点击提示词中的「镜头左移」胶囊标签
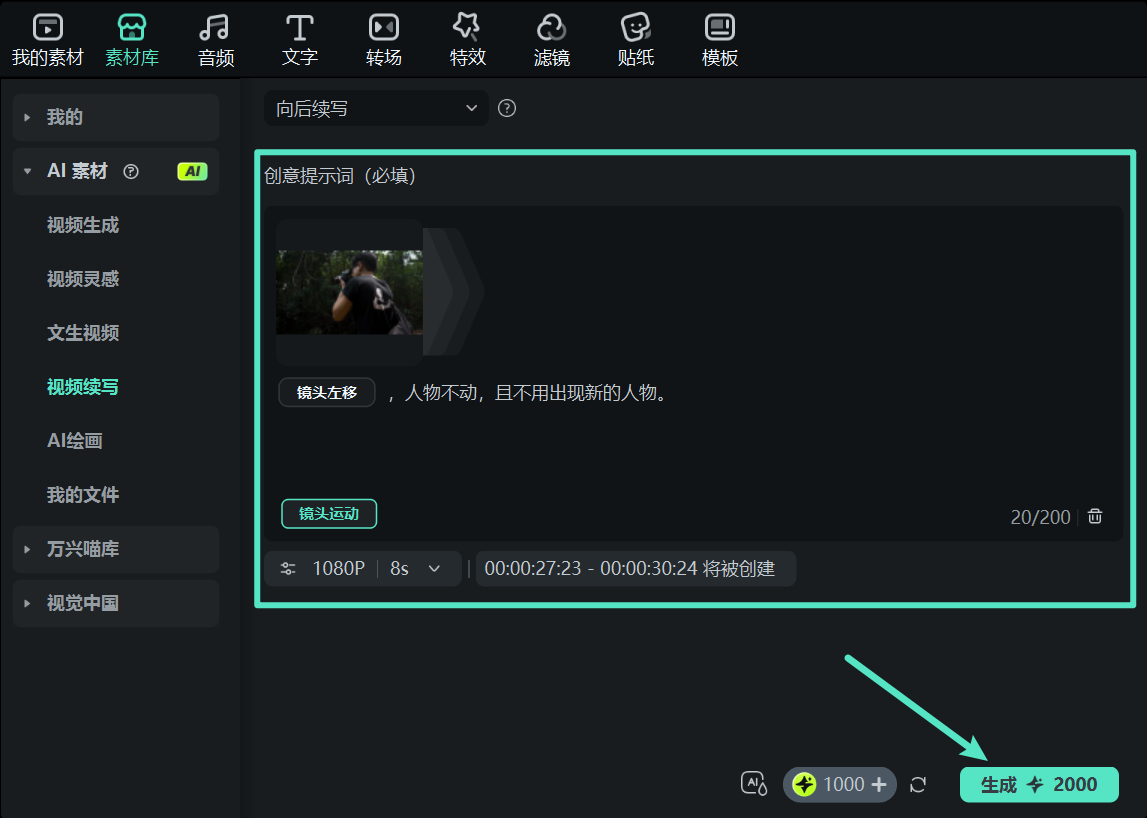The width and height of the screenshot is (1147, 818). pos(326,392)
